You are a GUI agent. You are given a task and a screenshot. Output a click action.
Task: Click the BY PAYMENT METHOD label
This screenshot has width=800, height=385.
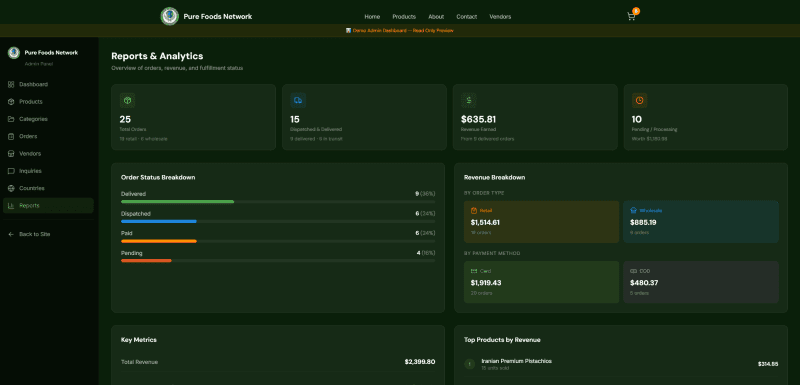[492, 253]
